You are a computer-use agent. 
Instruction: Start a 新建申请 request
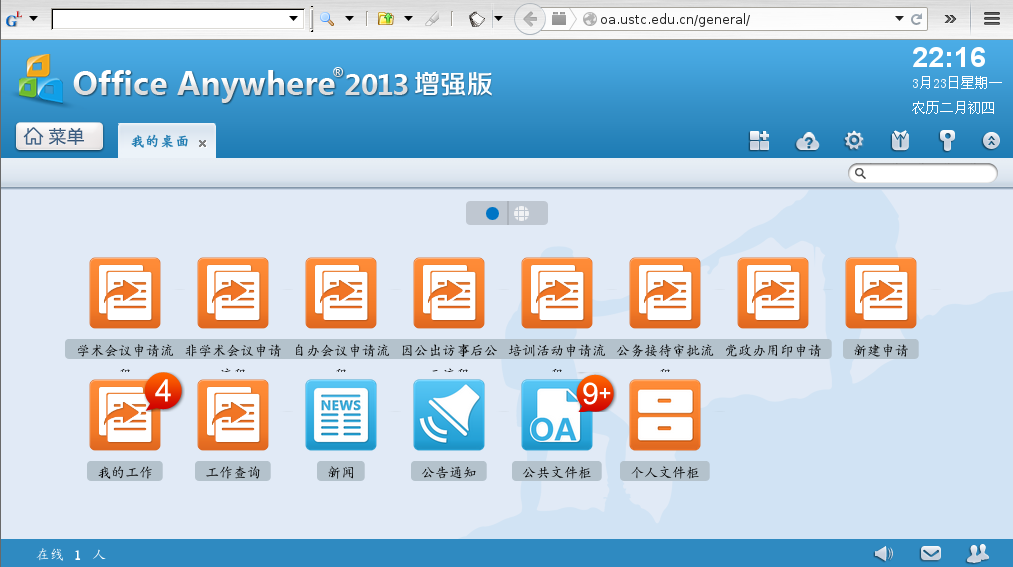(x=881, y=293)
